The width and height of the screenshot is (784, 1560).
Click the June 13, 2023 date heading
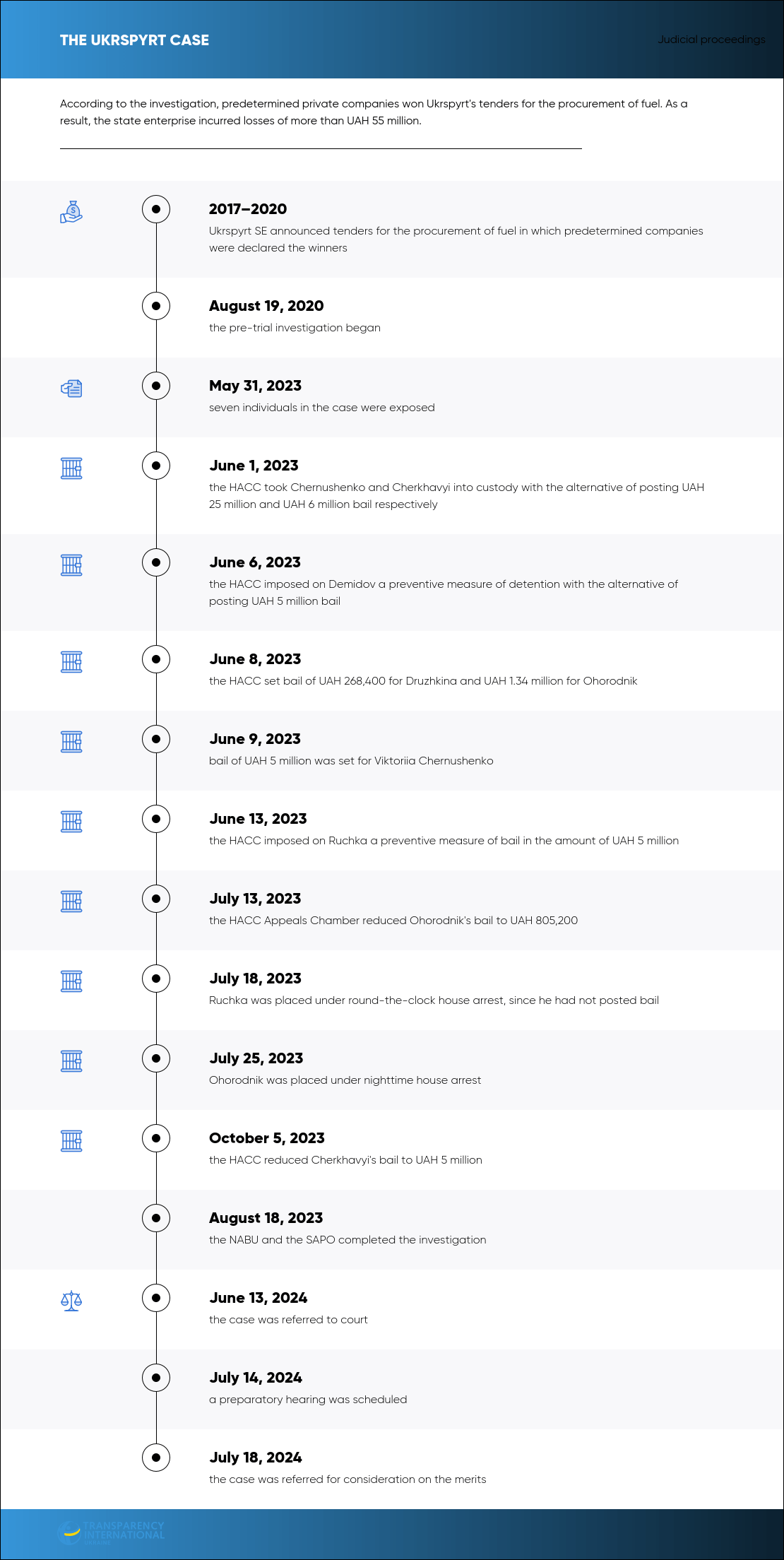(258, 819)
